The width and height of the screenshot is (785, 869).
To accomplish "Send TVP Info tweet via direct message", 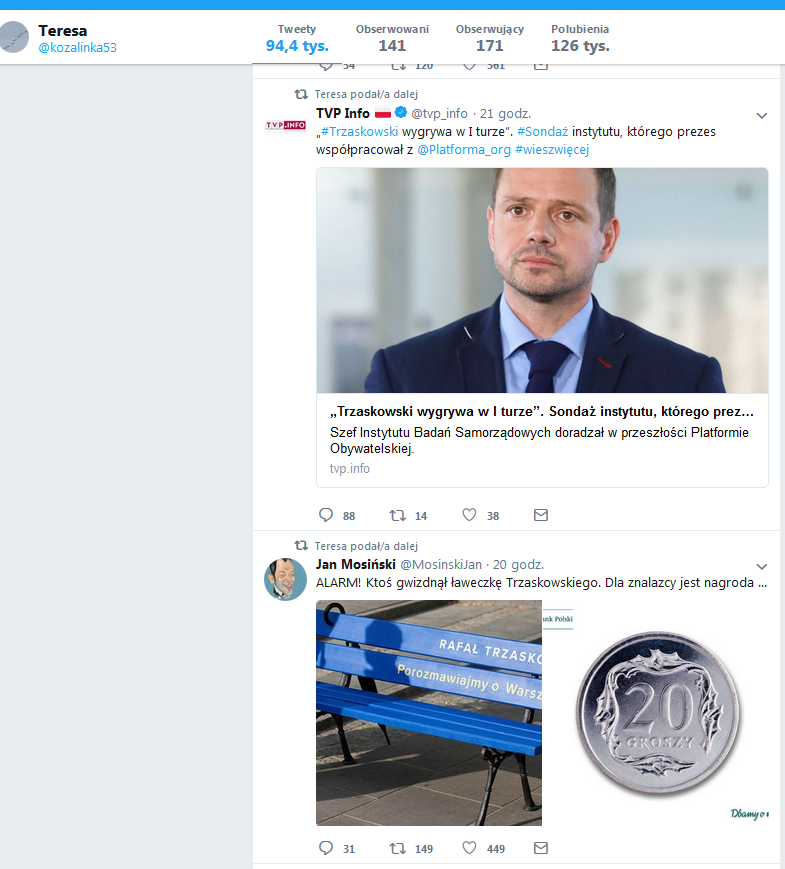I will (x=541, y=515).
